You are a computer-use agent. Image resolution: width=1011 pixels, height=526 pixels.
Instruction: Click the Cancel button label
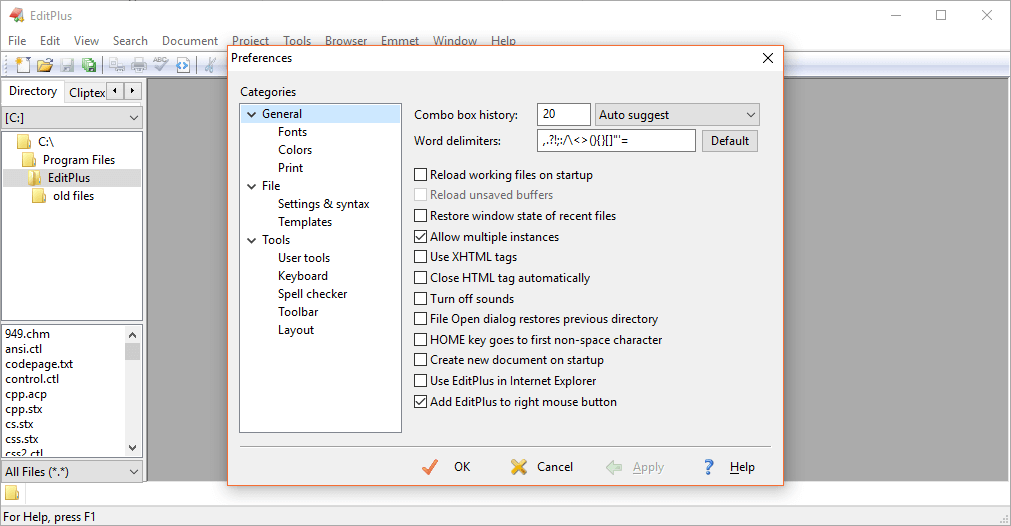(x=555, y=467)
